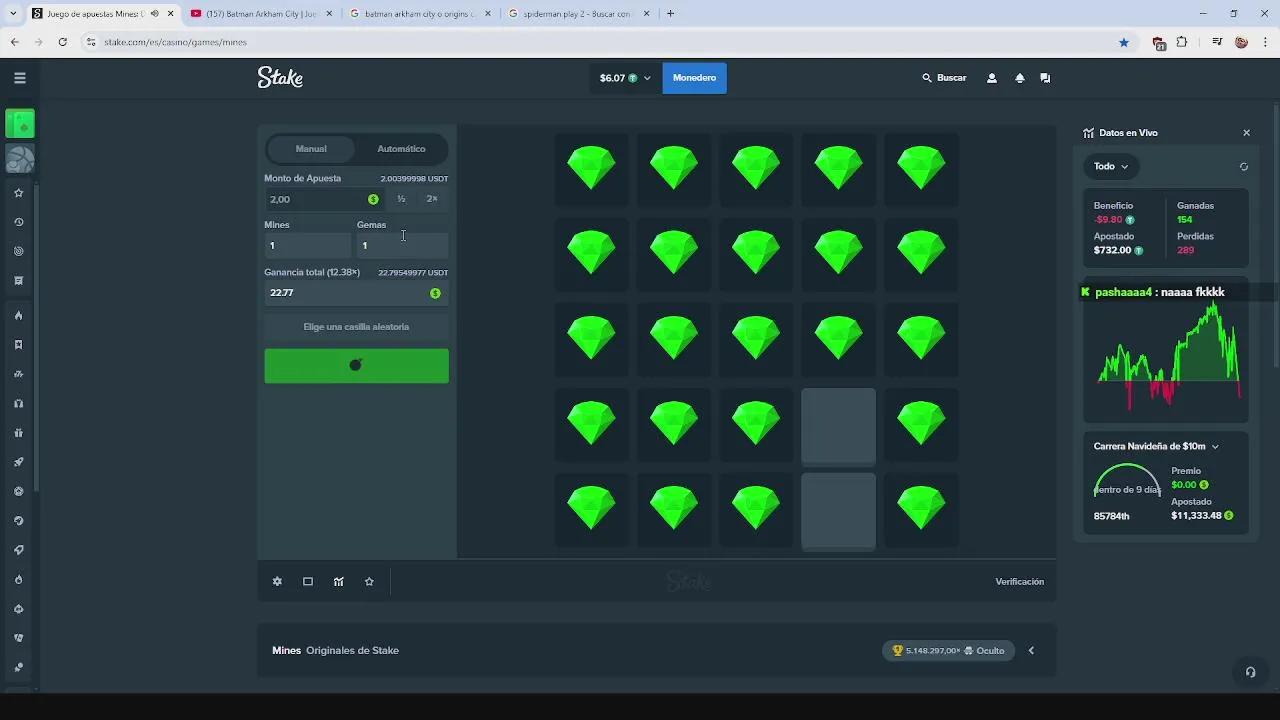Image resolution: width=1280 pixels, height=720 pixels.
Task: Open the balance $6.07 currency dropdown
Action: (x=625, y=78)
